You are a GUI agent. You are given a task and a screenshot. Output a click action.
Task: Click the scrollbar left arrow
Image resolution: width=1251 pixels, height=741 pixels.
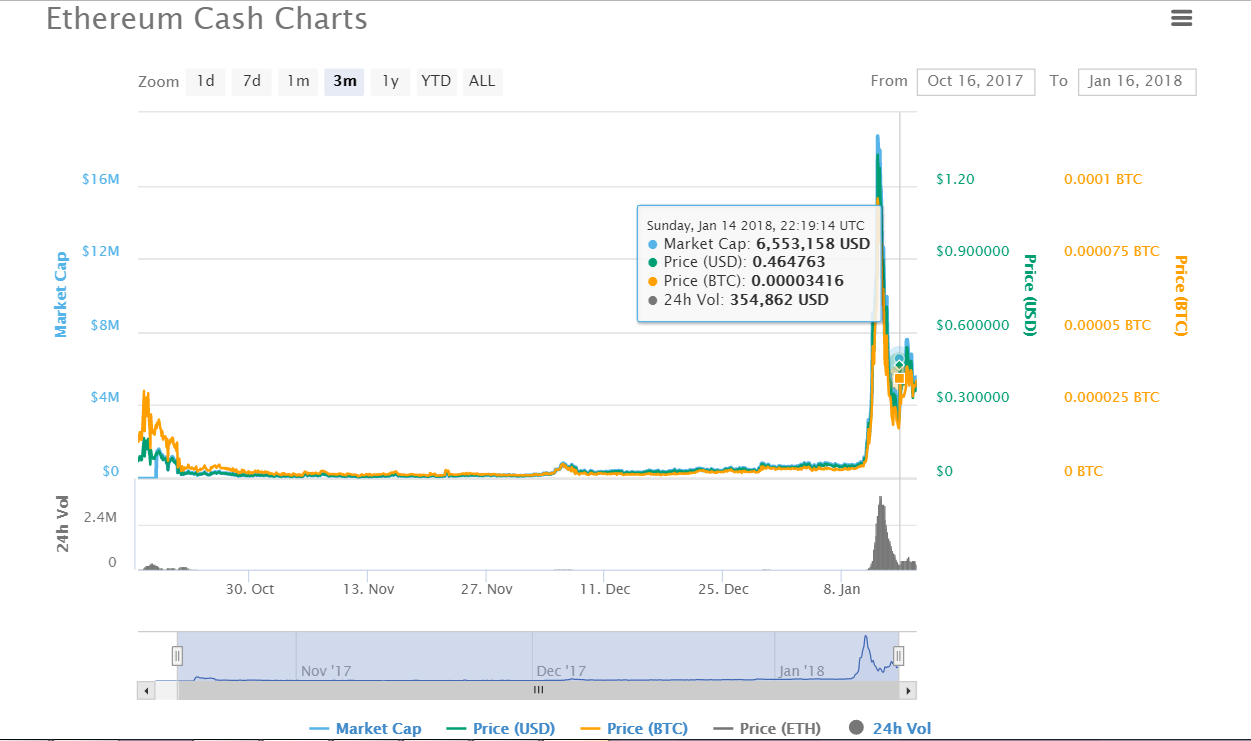[x=146, y=690]
